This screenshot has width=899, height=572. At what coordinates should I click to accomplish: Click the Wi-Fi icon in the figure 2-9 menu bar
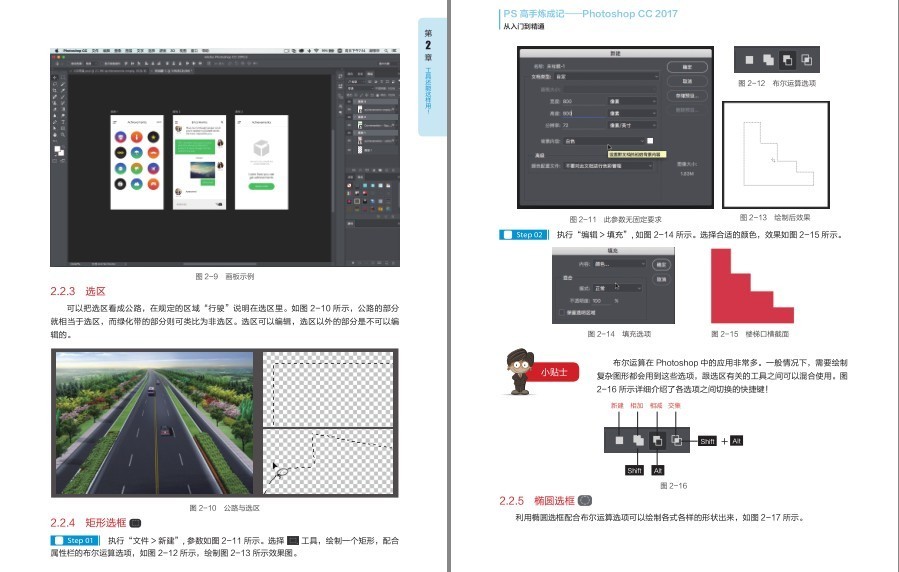tap(316, 50)
